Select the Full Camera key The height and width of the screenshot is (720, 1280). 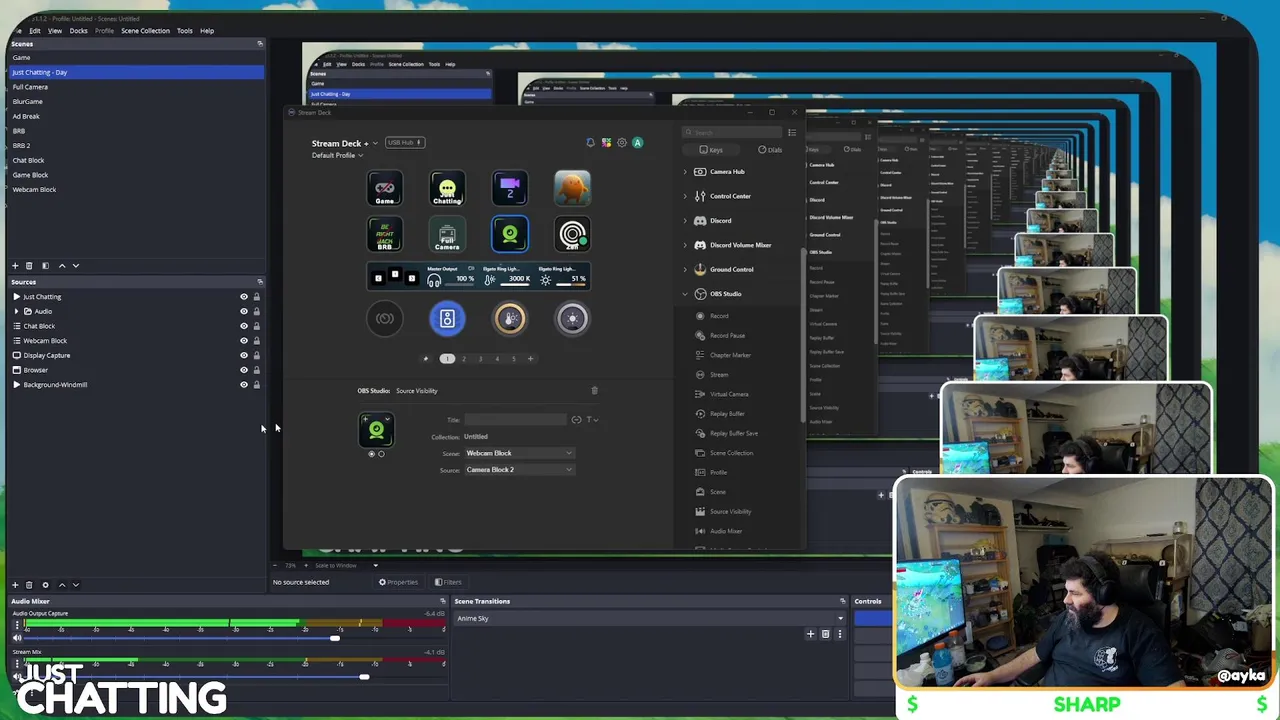pyautogui.click(x=447, y=234)
